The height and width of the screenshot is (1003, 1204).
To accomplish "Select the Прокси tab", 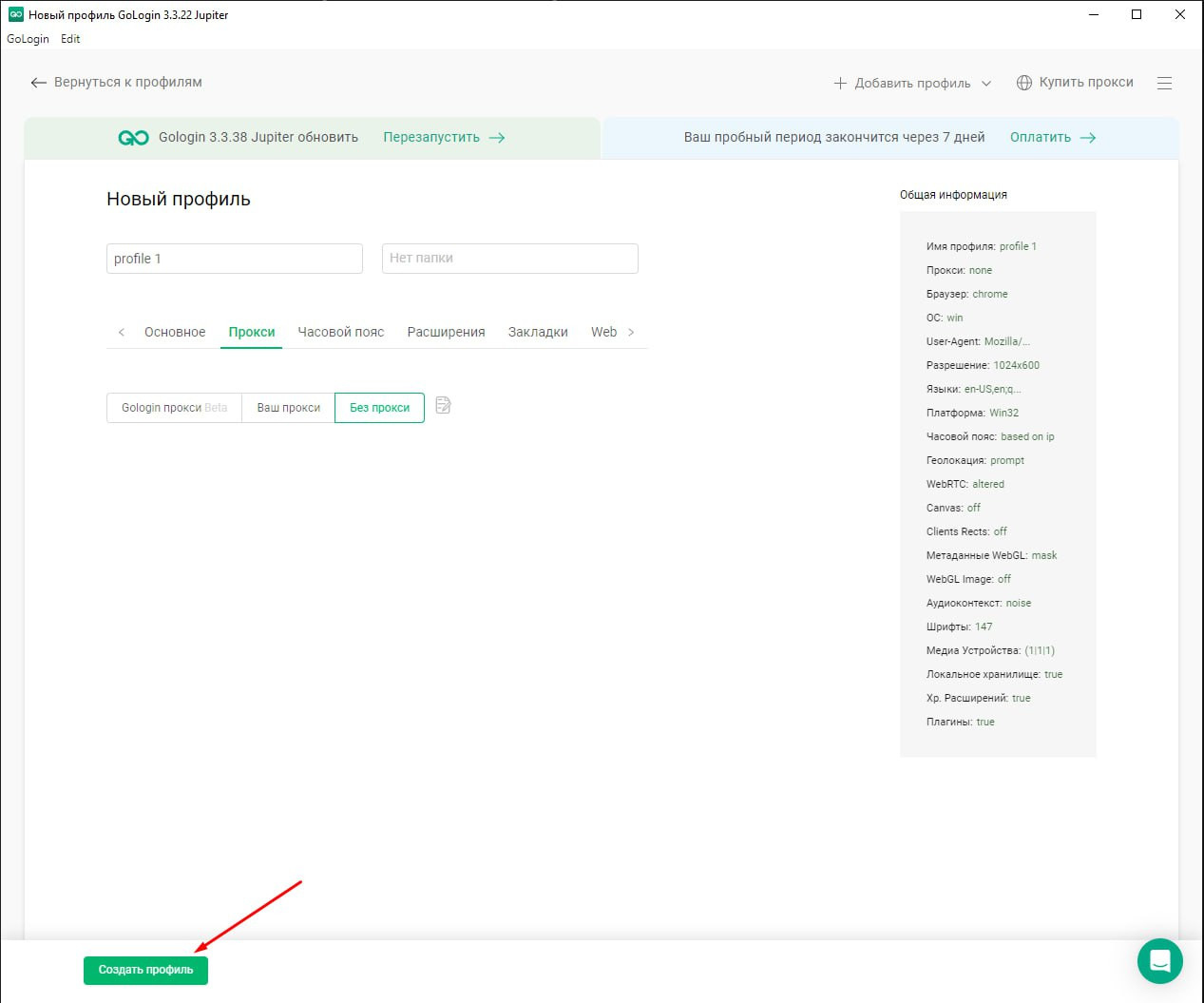I will pos(252,332).
